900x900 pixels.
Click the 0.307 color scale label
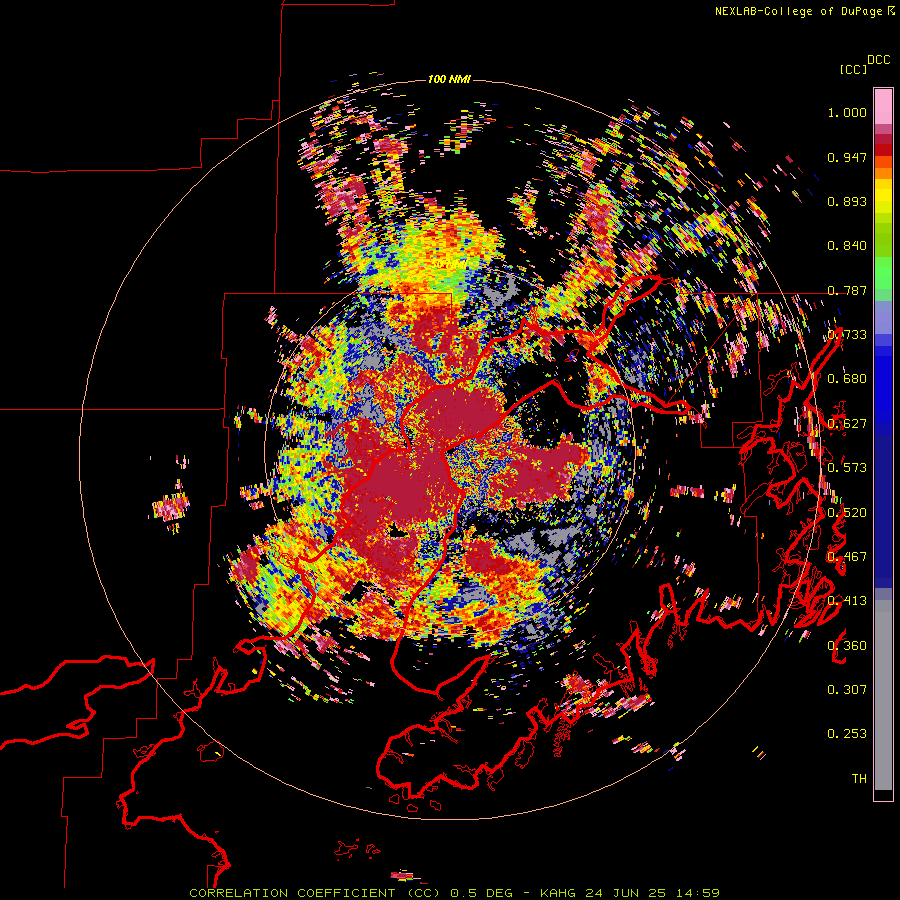click(x=847, y=690)
